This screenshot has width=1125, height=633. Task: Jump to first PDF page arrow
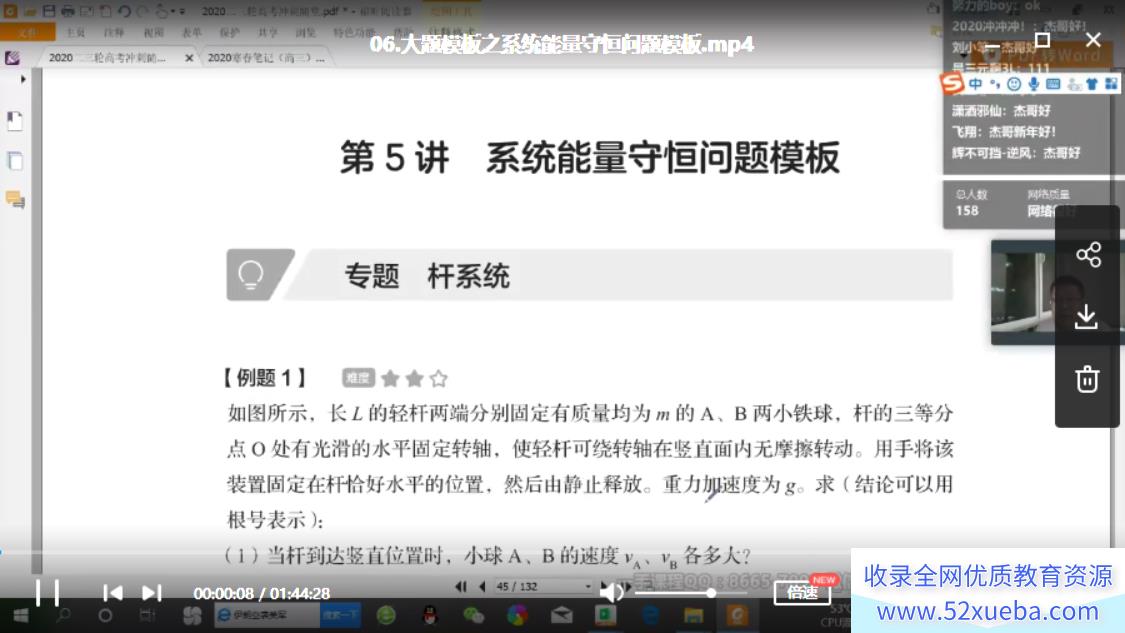pos(461,586)
